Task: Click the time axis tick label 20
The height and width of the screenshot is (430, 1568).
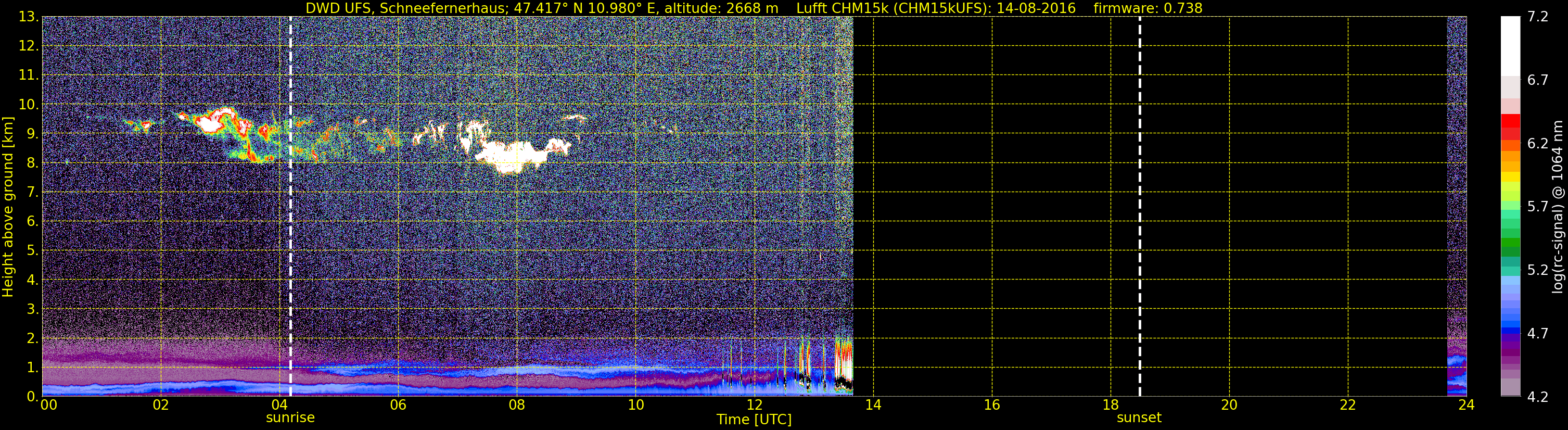Action: [1229, 406]
